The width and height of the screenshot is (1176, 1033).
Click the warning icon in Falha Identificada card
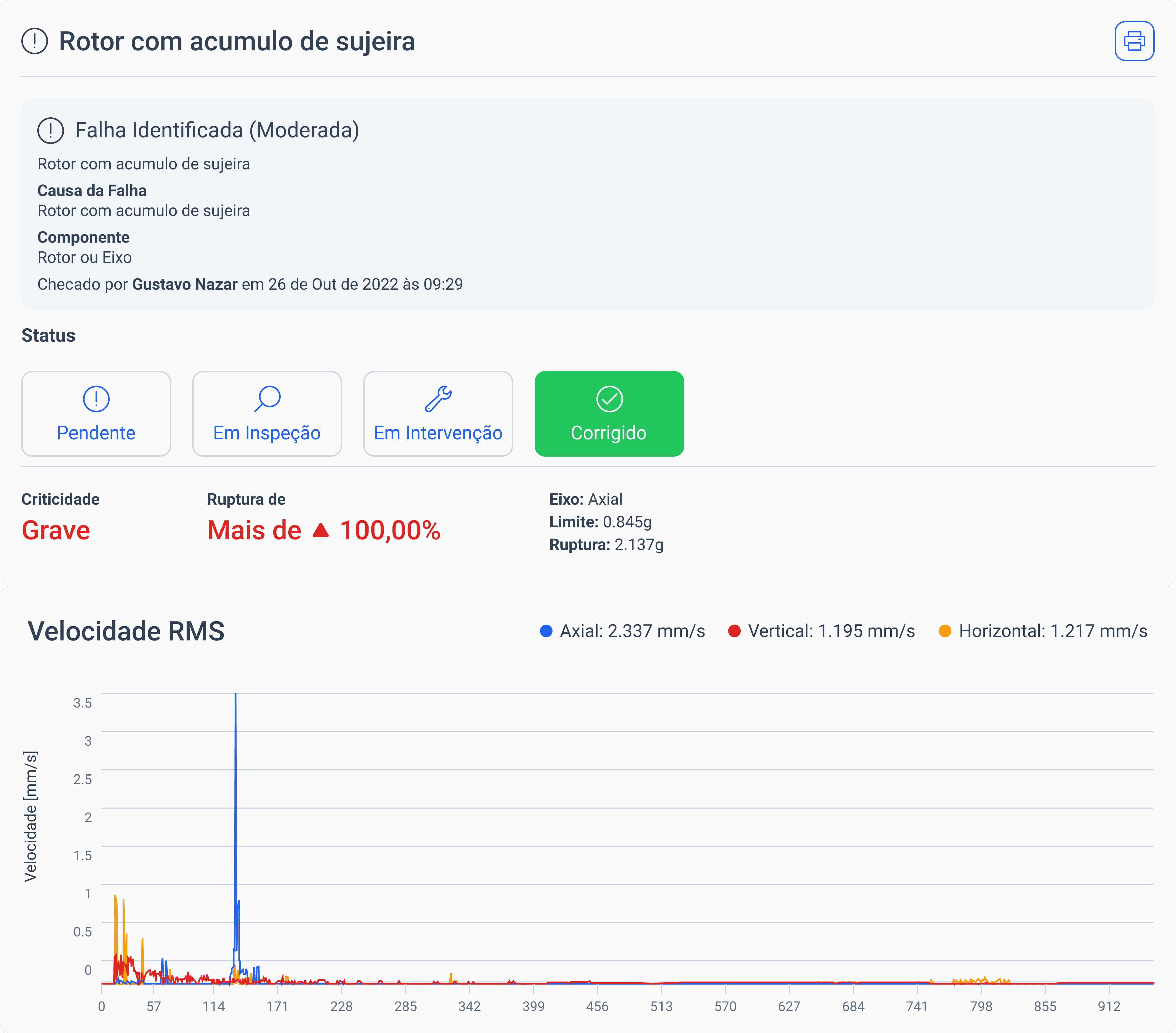point(52,130)
